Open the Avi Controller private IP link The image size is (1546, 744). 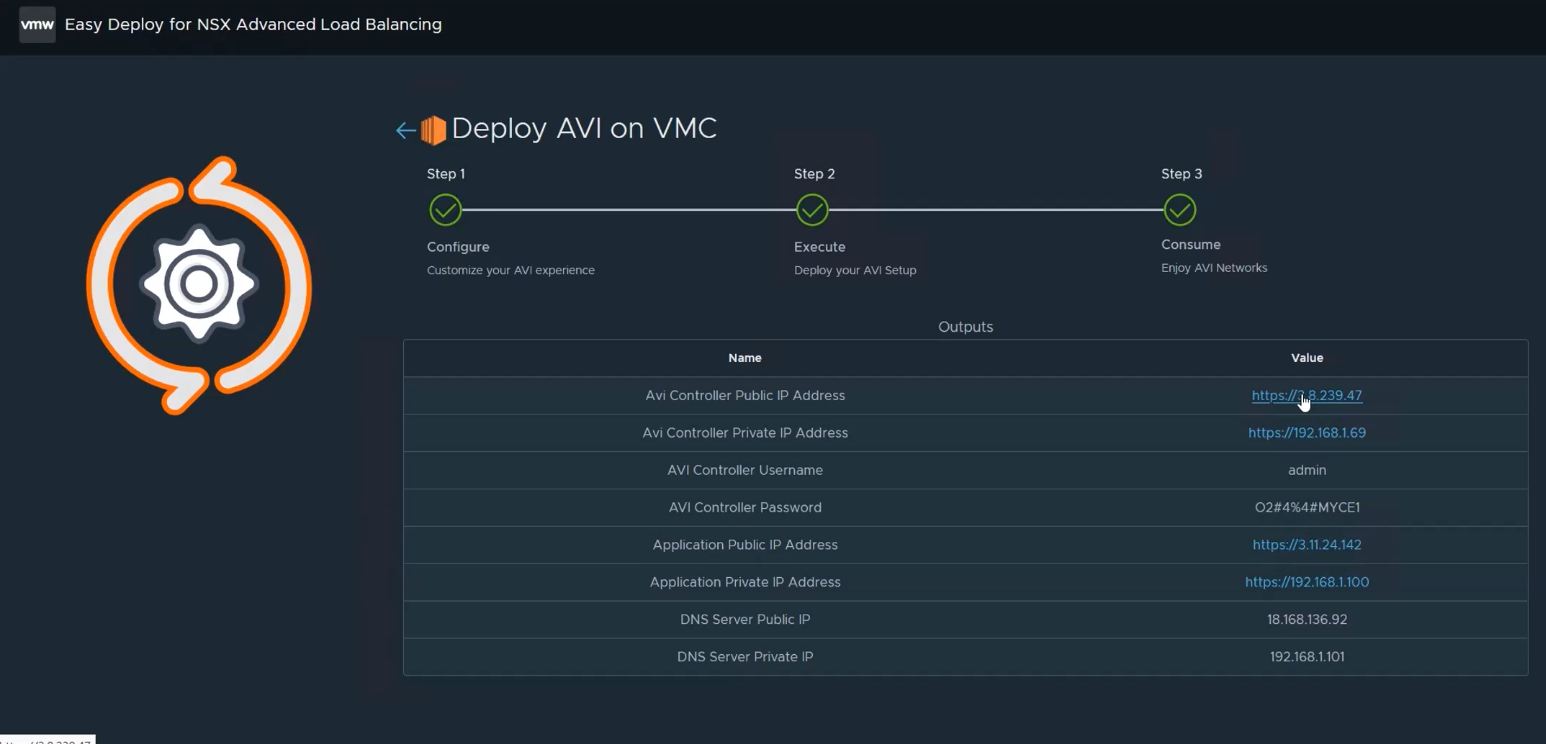pos(1306,433)
